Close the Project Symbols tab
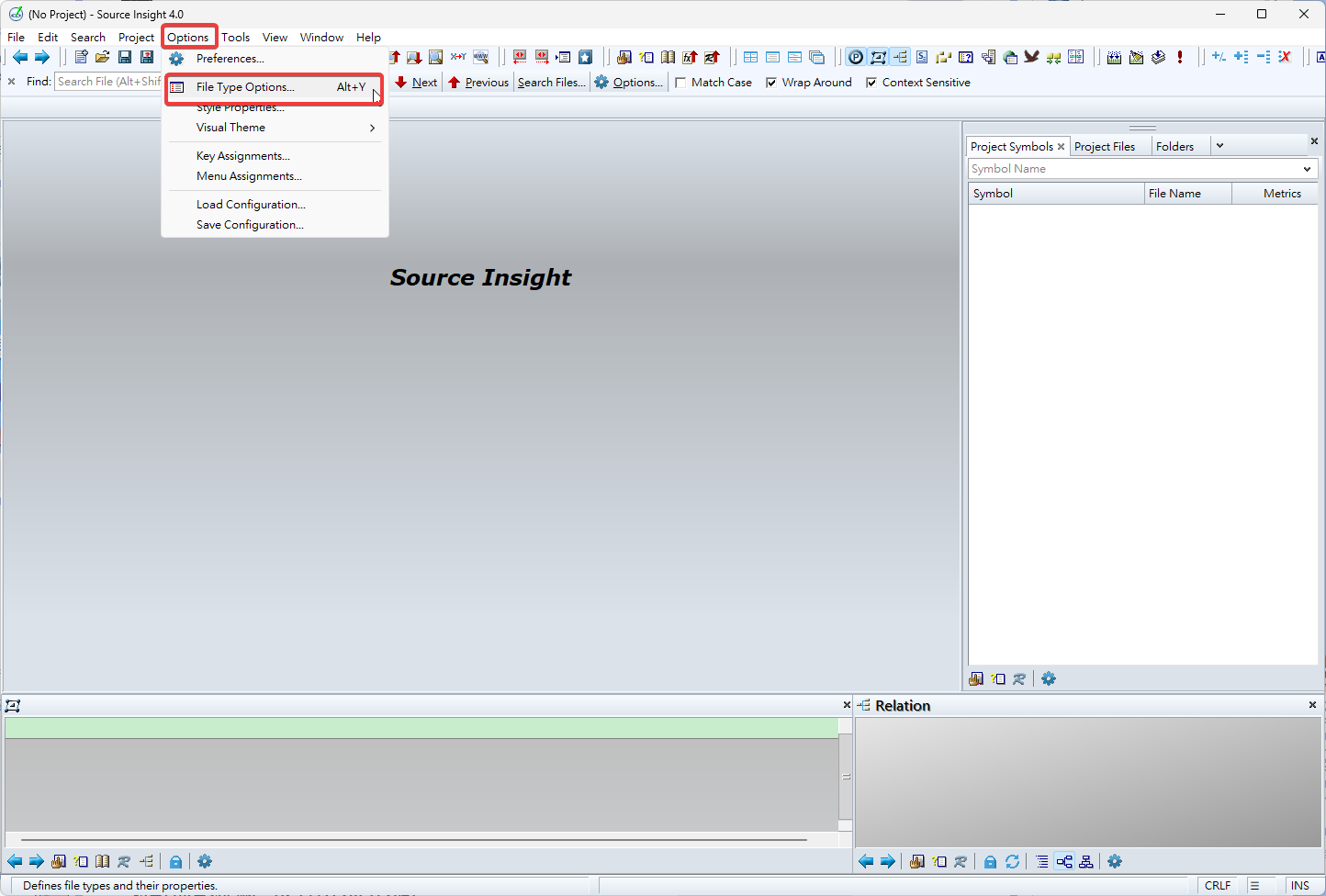The image size is (1326, 896). click(1061, 147)
